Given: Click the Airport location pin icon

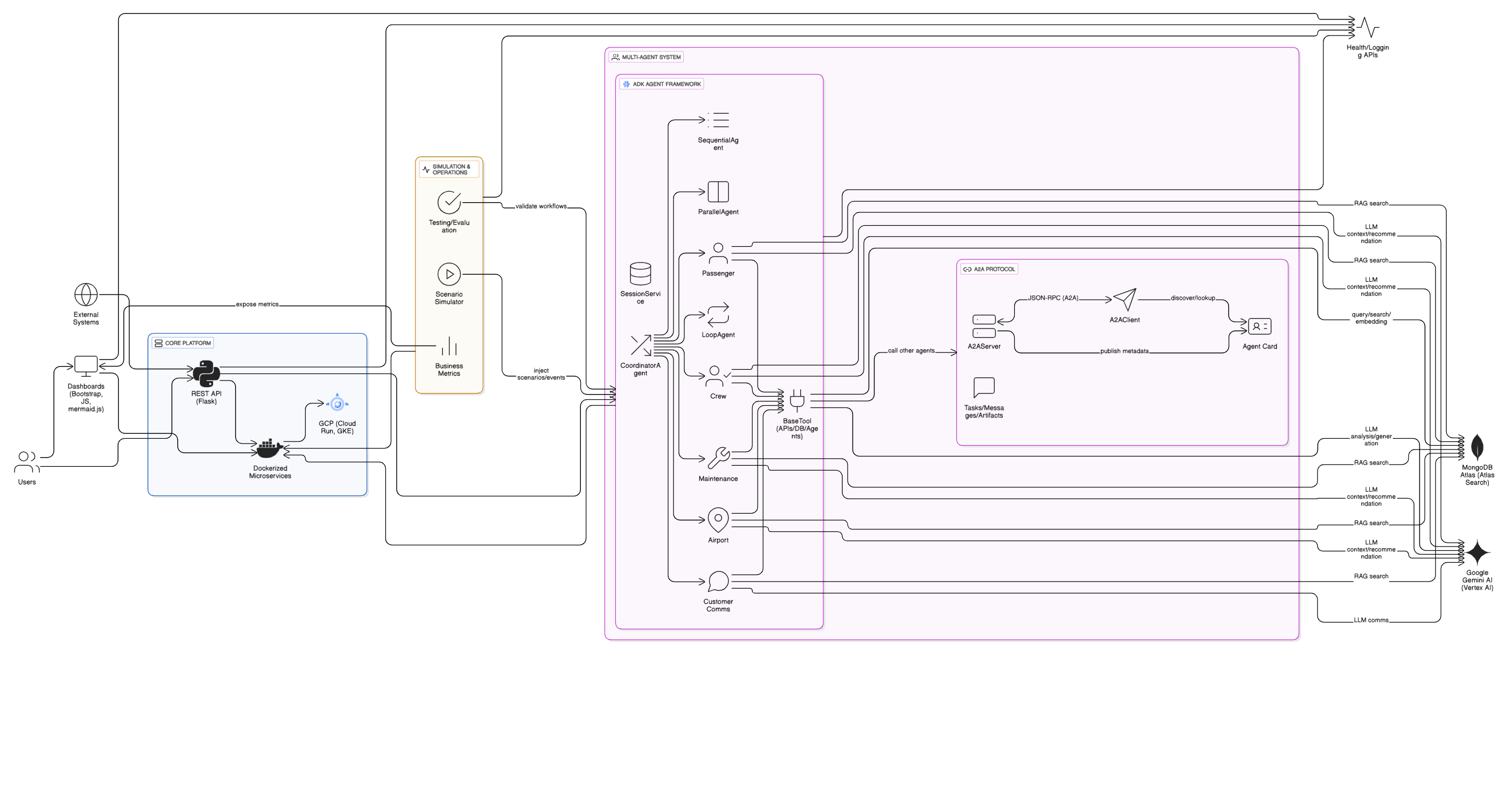Looking at the screenshot, I should (x=718, y=519).
